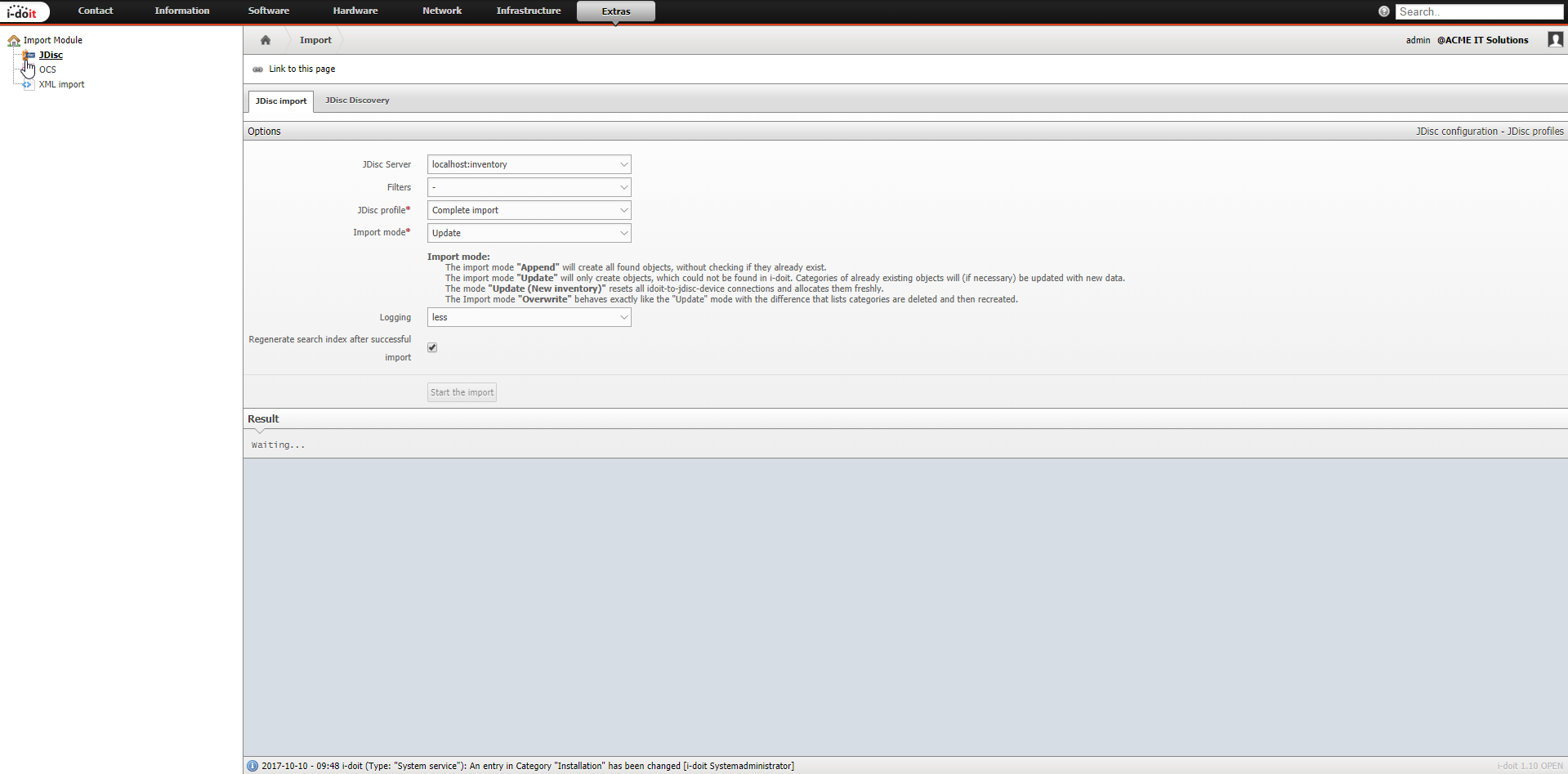Image resolution: width=1568 pixels, height=774 pixels.
Task: Open the Infrastructure menu
Action: [x=528, y=11]
